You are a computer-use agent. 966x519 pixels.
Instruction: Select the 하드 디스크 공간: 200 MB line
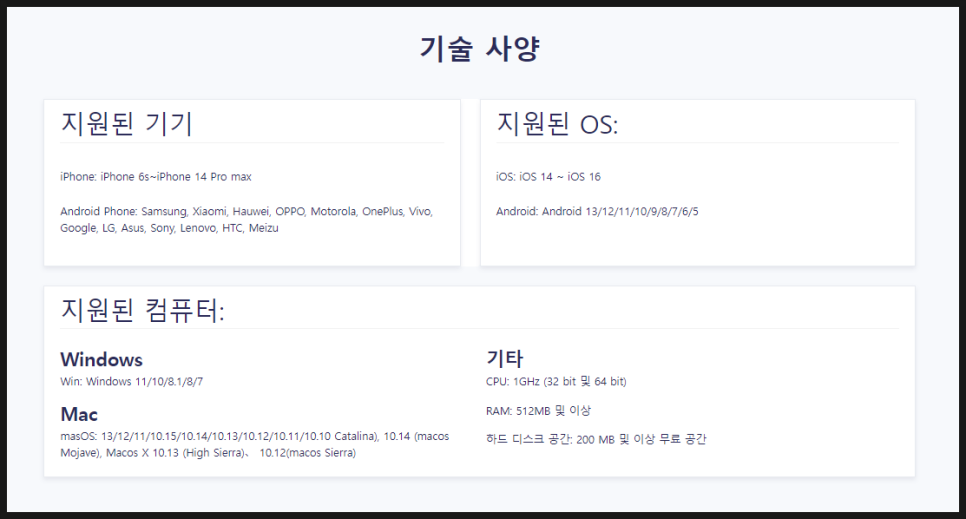(x=596, y=439)
